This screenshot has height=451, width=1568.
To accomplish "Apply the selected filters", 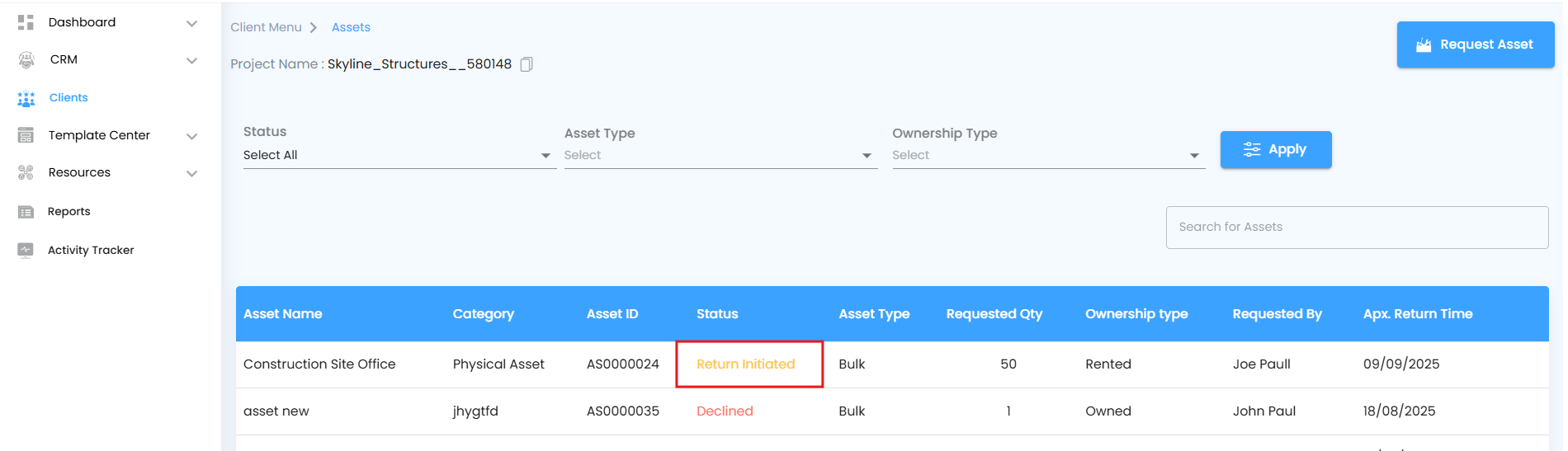I will pos(1275,149).
